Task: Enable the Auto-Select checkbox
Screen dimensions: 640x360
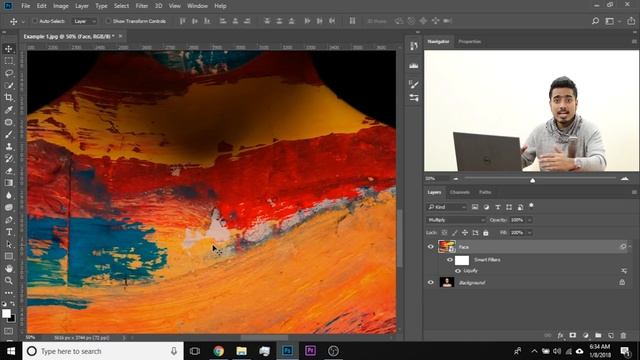Action: (x=35, y=21)
